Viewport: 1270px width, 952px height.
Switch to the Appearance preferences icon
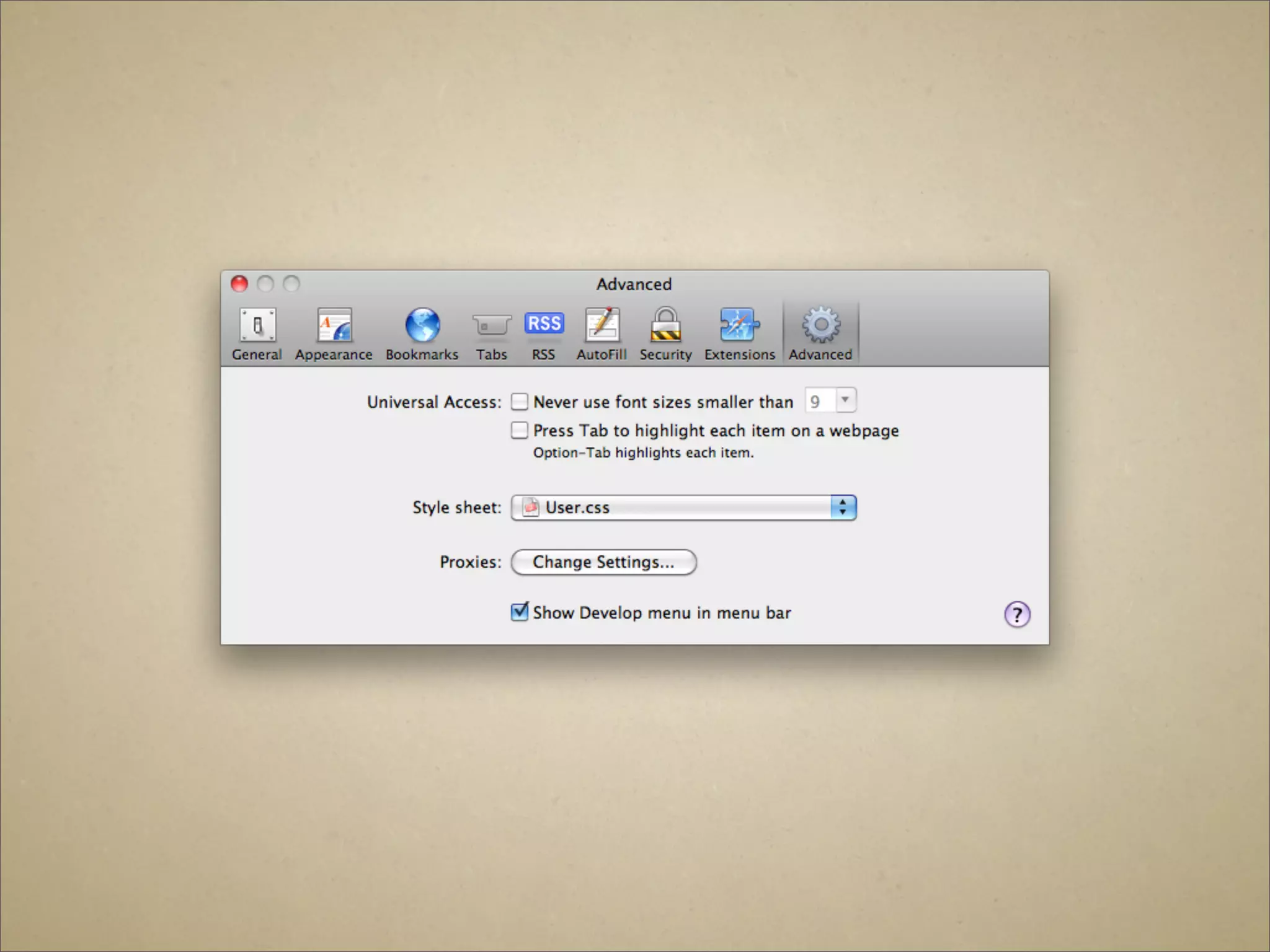pos(334,325)
